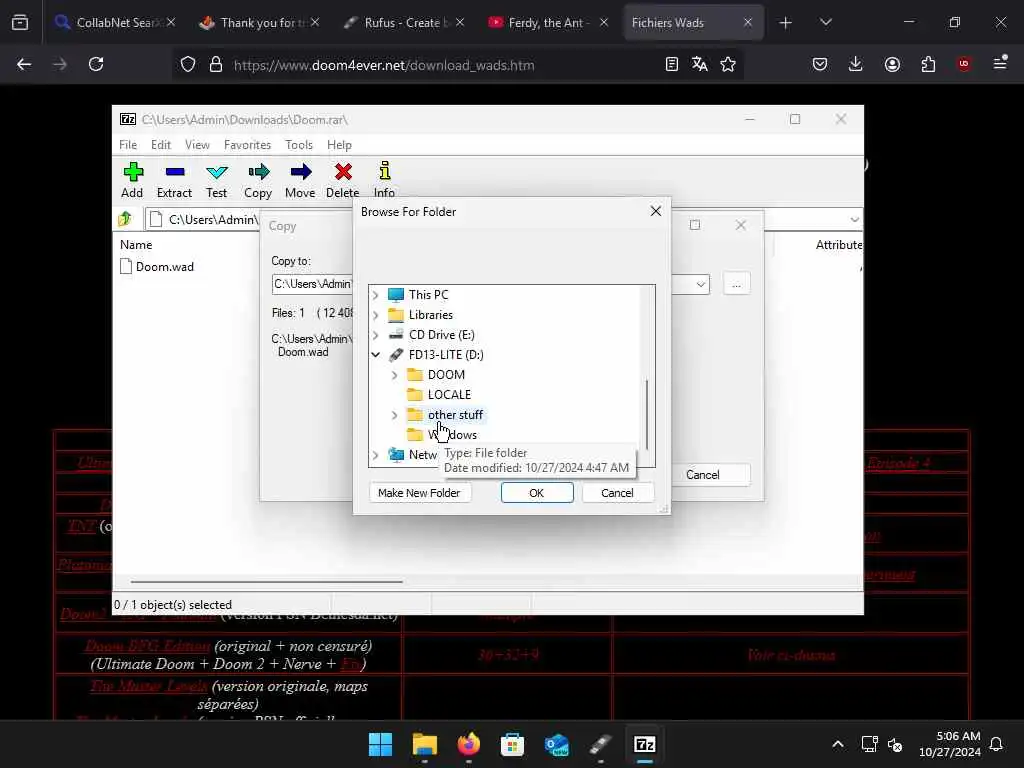1024x768 pixels.
Task: Click OK in Browse For Folder
Action: point(537,492)
